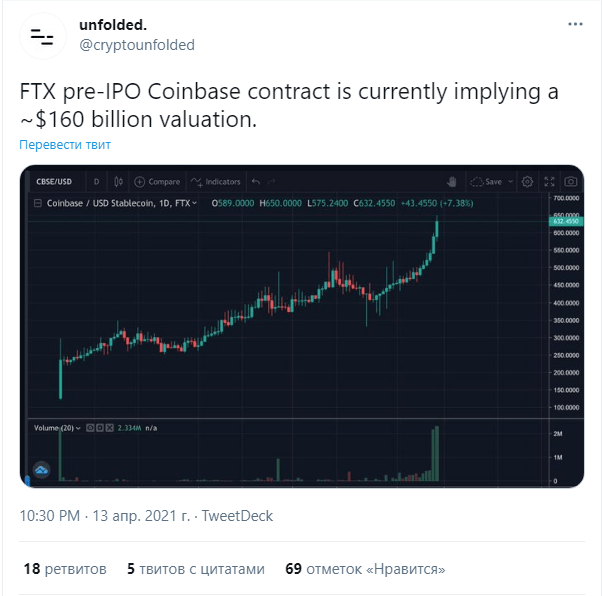The width and height of the screenshot is (602, 596).
Task: Expand the Save dropdown arrow
Action: pos(510,182)
